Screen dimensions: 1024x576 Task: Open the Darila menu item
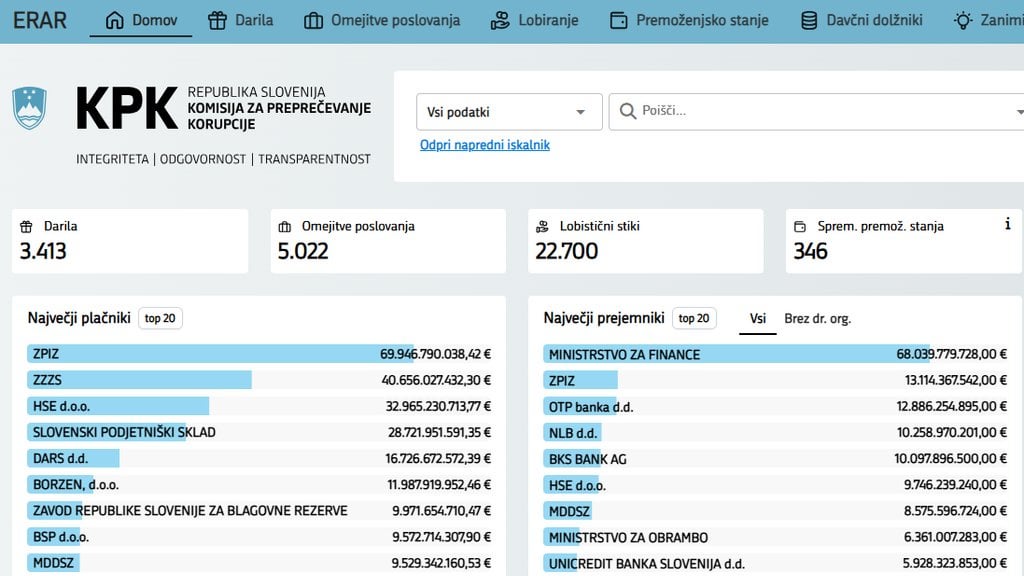click(x=241, y=21)
